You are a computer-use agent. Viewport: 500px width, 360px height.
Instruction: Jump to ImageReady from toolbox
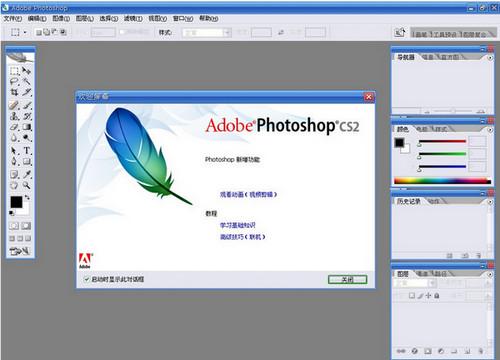pos(20,251)
